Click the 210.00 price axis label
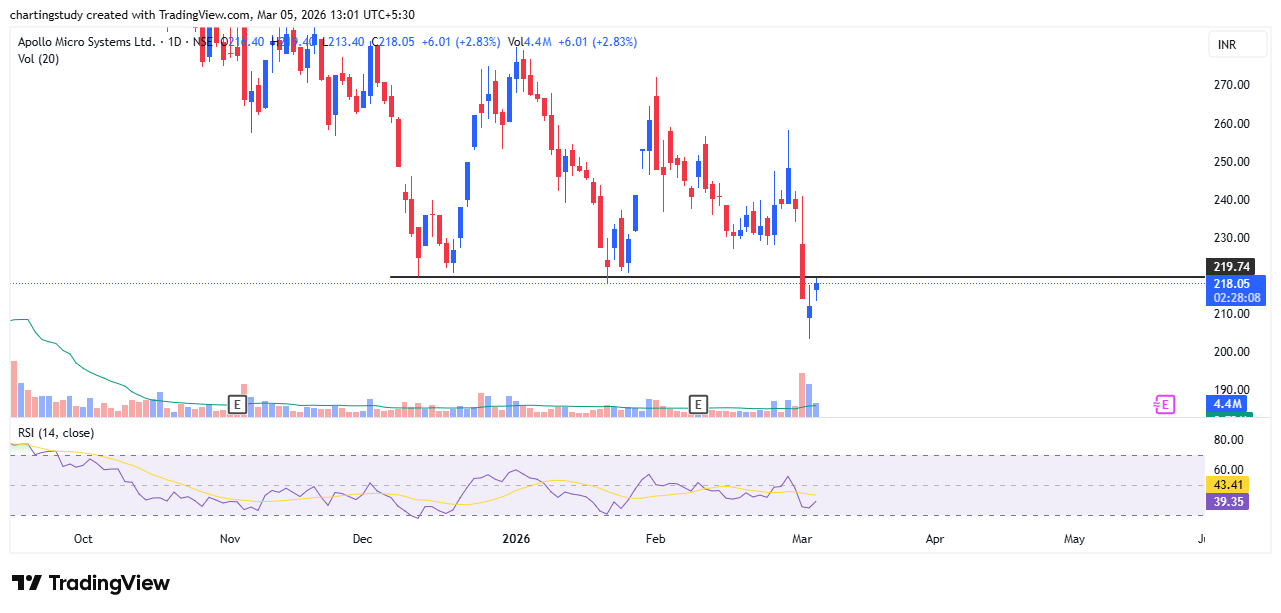The height and width of the screenshot is (613, 1281). tap(1232, 314)
